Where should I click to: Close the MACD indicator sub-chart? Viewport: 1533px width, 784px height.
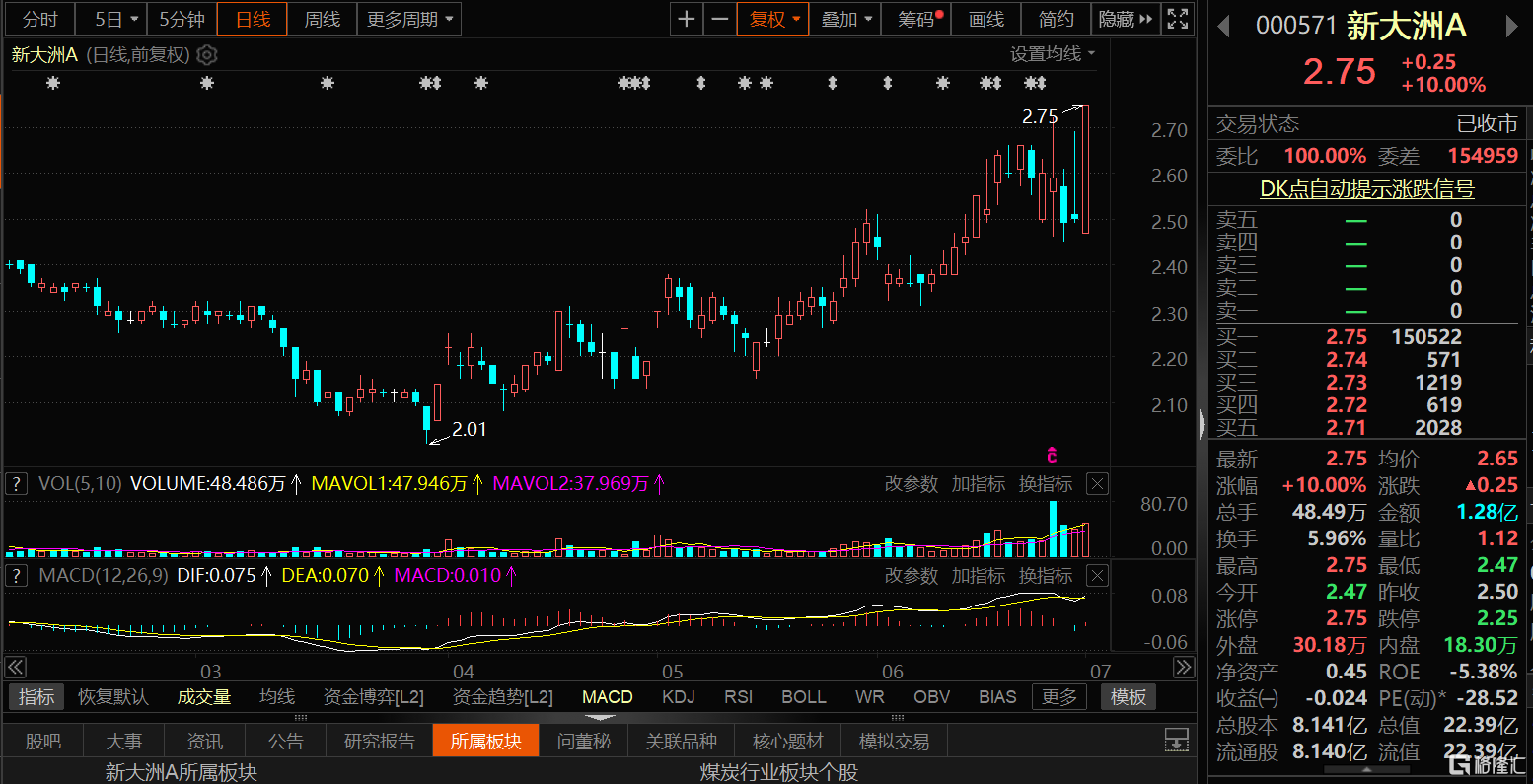(1097, 575)
